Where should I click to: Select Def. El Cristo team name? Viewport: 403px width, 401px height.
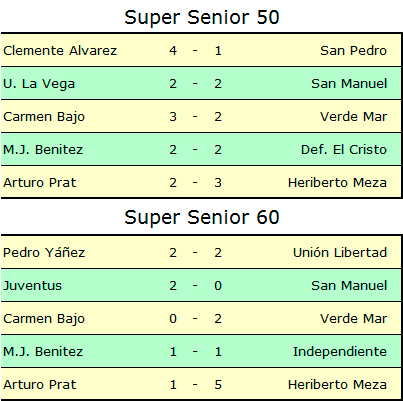[344, 150]
